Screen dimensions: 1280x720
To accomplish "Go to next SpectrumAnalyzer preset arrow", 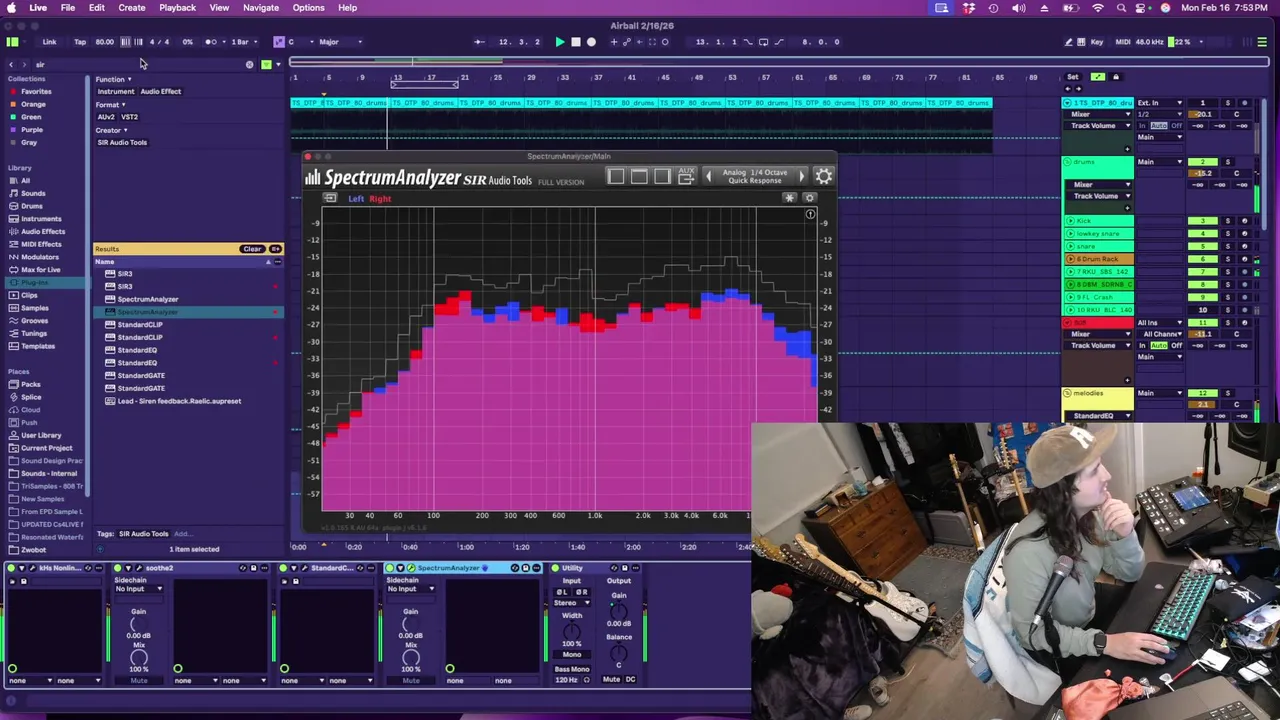I will pyautogui.click(x=801, y=176).
